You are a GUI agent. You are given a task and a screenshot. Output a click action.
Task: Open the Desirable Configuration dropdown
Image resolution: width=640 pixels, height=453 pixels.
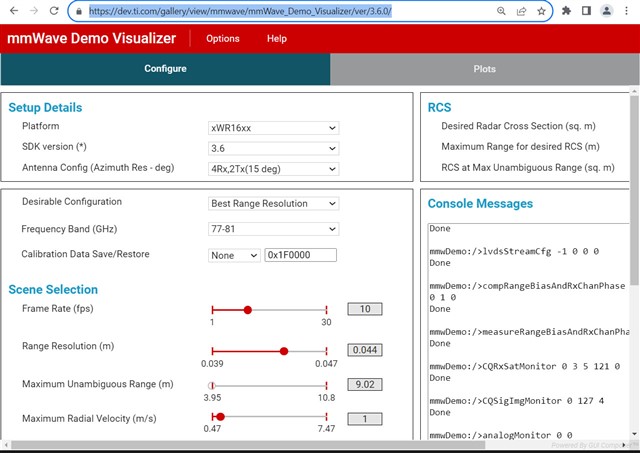[273, 203]
